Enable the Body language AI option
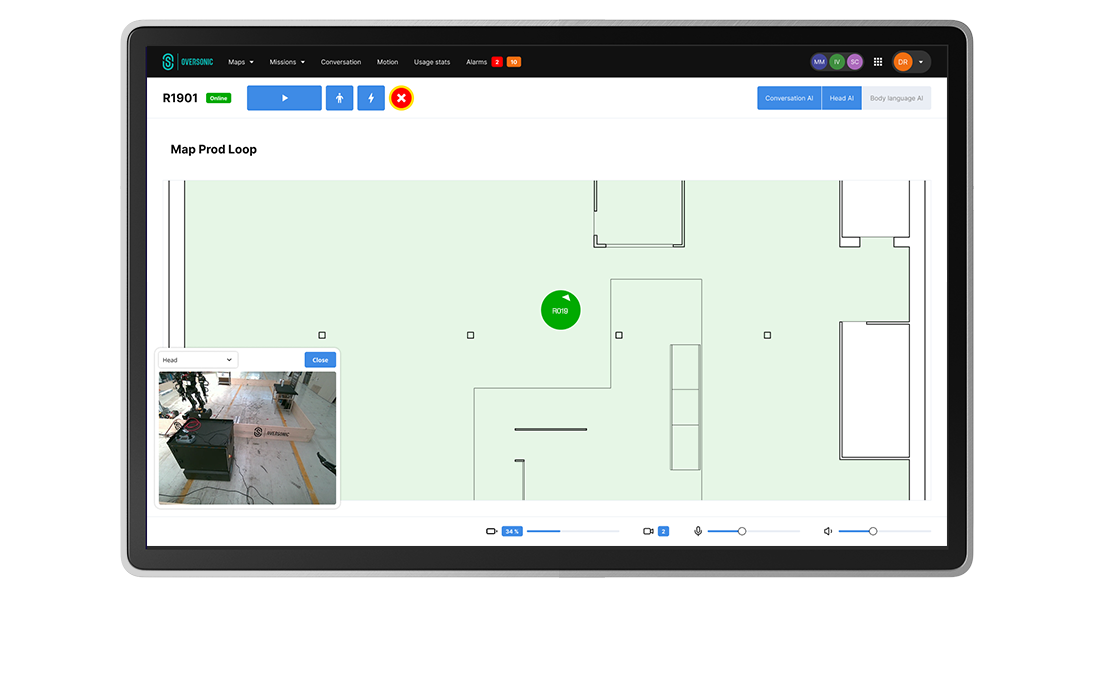Viewport: 1100px width, 700px height. [x=896, y=98]
